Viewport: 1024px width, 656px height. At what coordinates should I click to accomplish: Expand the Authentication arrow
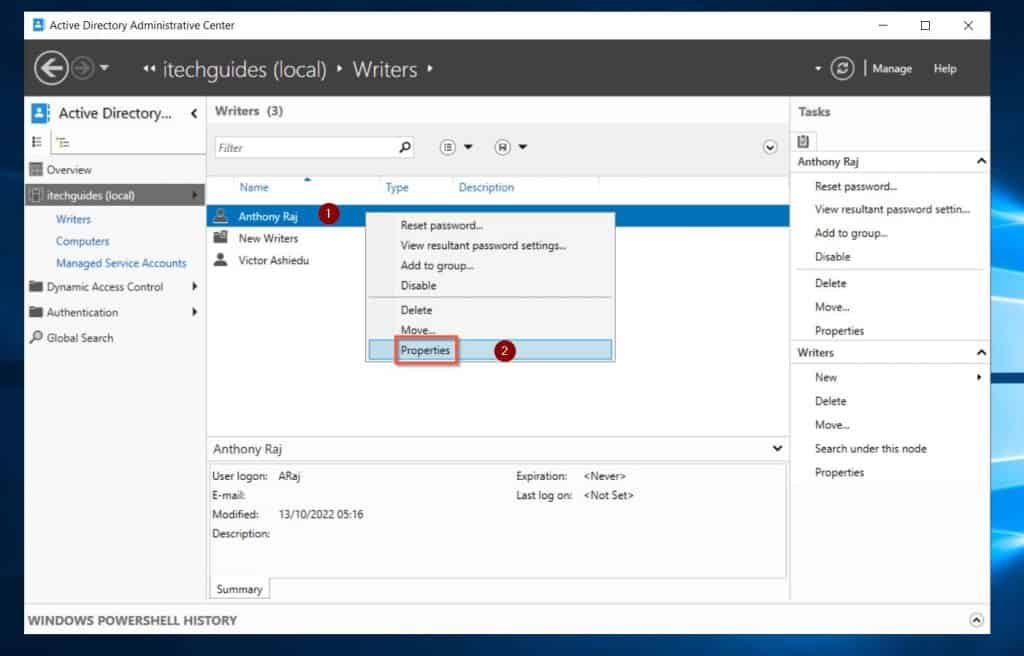point(195,312)
